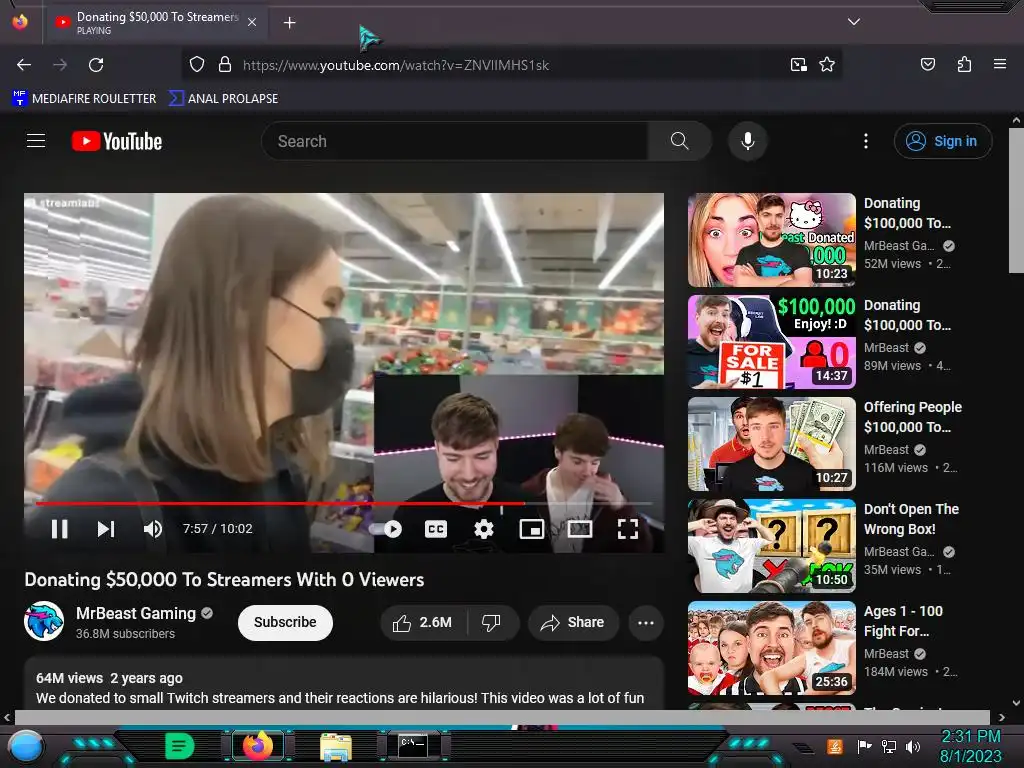
Task: Open more actions ellipsis under video
Action: tap(646, 622)
